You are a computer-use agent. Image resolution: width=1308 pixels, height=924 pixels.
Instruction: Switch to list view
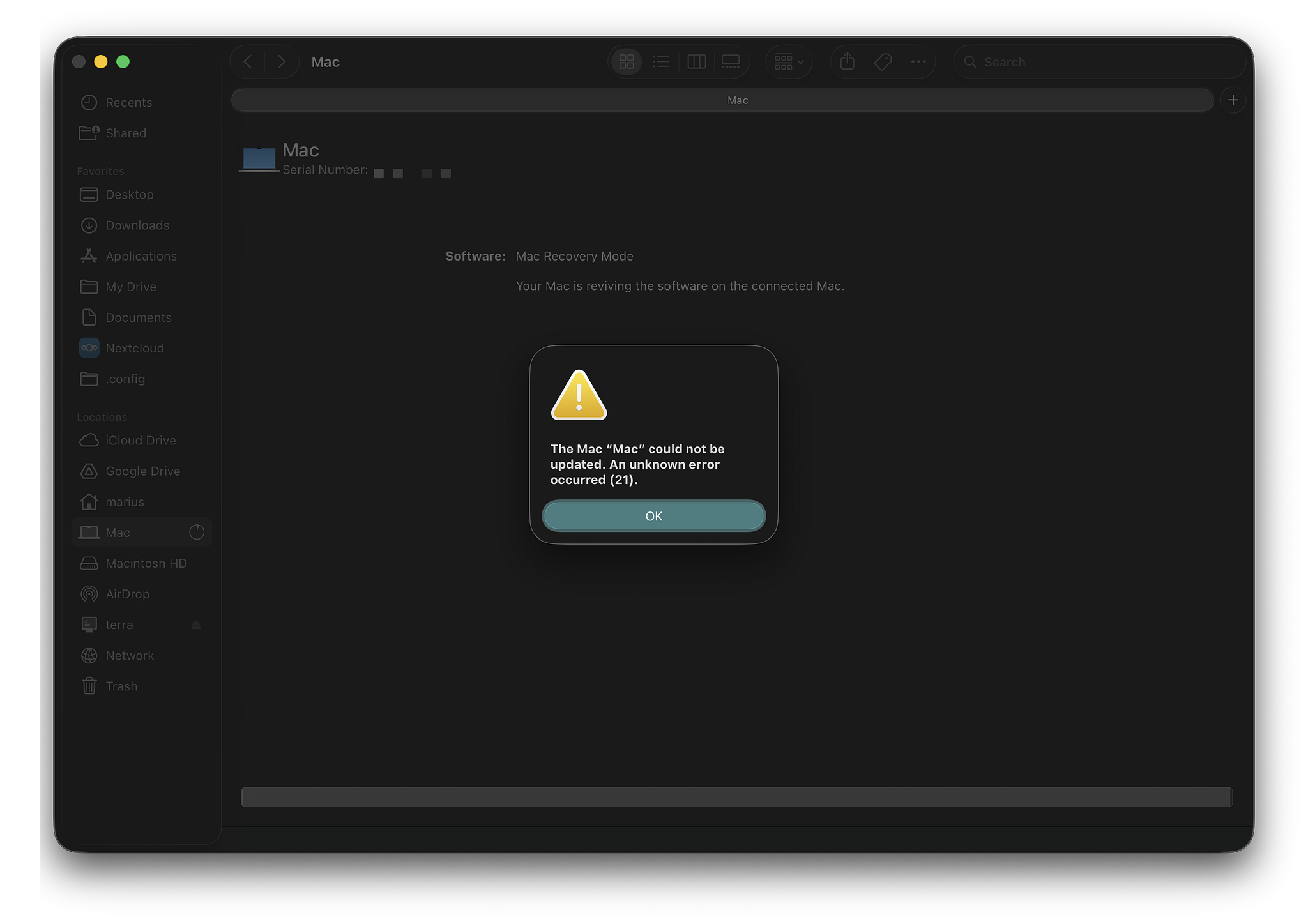[661, 62]
